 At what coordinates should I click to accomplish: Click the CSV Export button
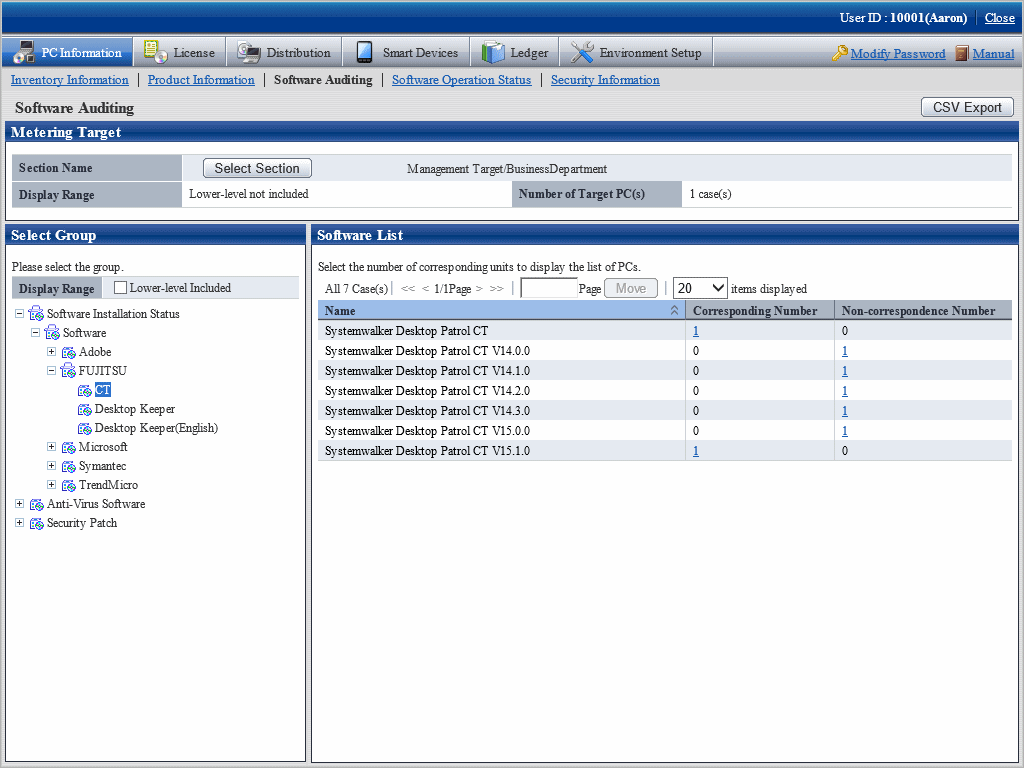[967, 107]
